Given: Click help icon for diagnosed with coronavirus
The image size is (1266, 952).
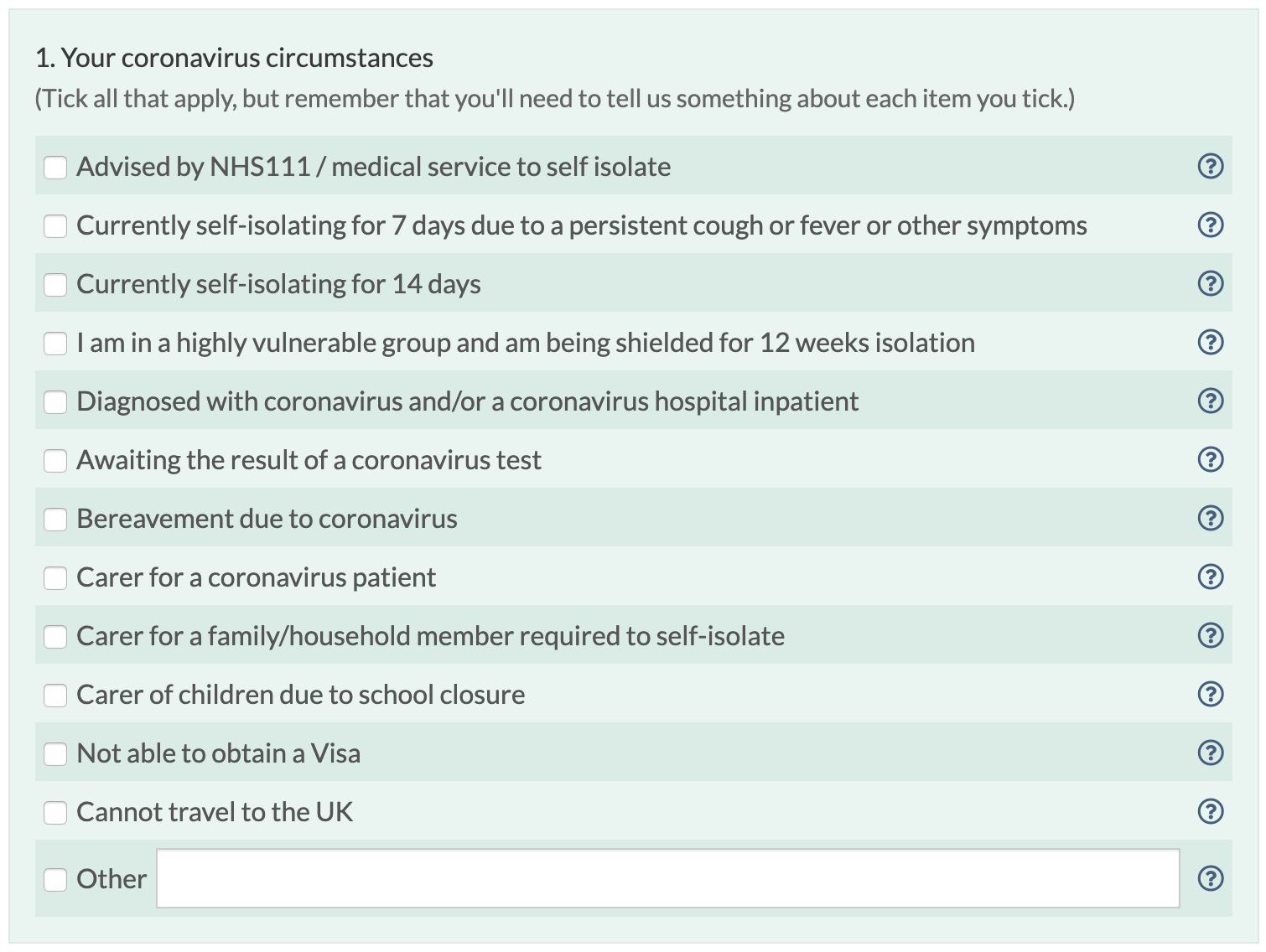Looking at the screenshot, I should [x=1210, y=401].
